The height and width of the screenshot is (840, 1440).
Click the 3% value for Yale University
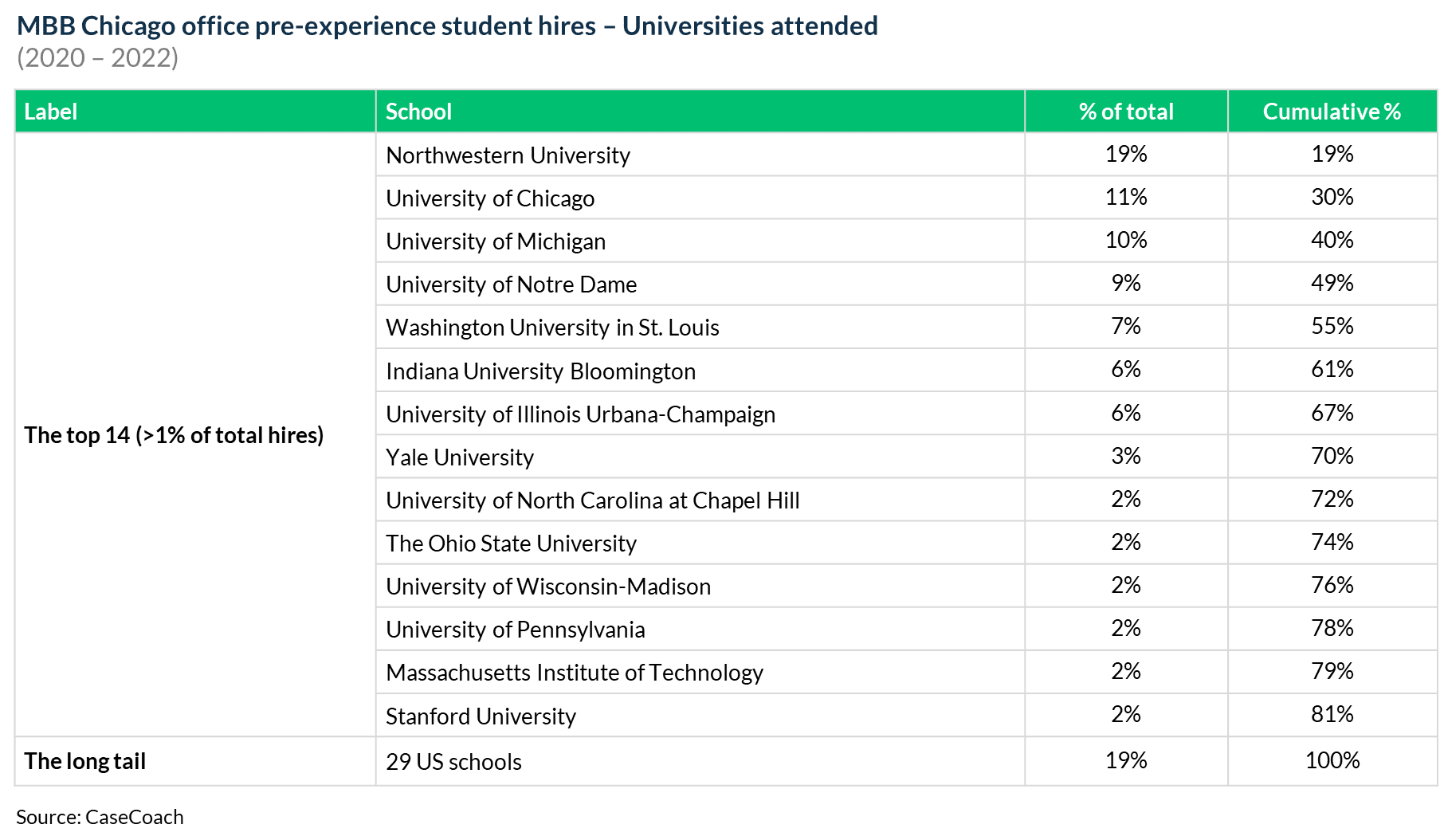click(1126, 456)
